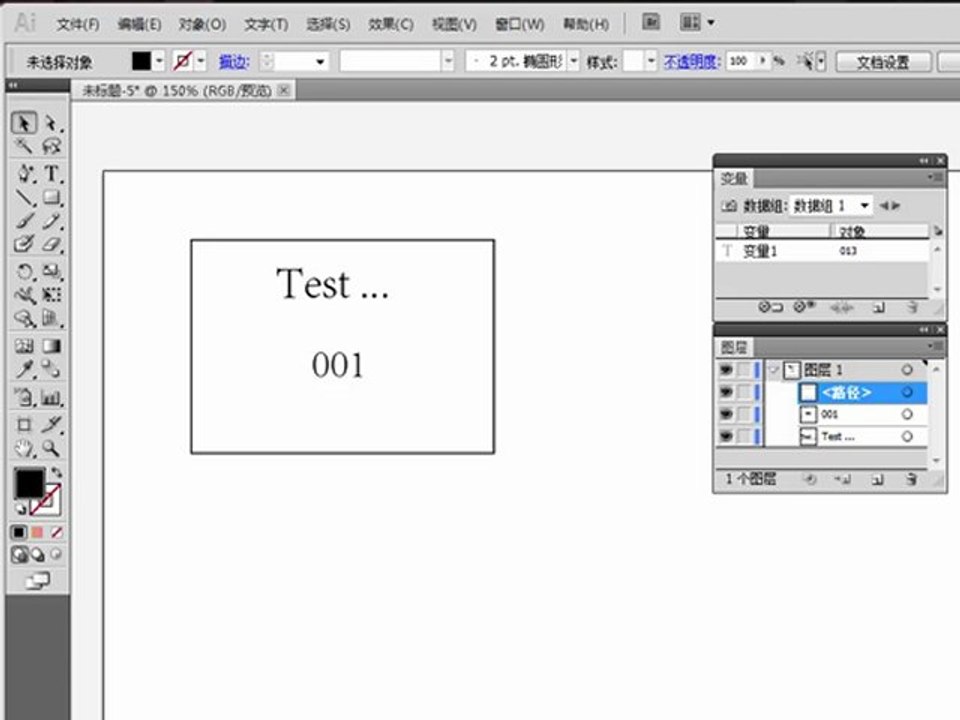Select the Direct Selection tool
Viewport: 960px width, 720px height.
(52, 123)
